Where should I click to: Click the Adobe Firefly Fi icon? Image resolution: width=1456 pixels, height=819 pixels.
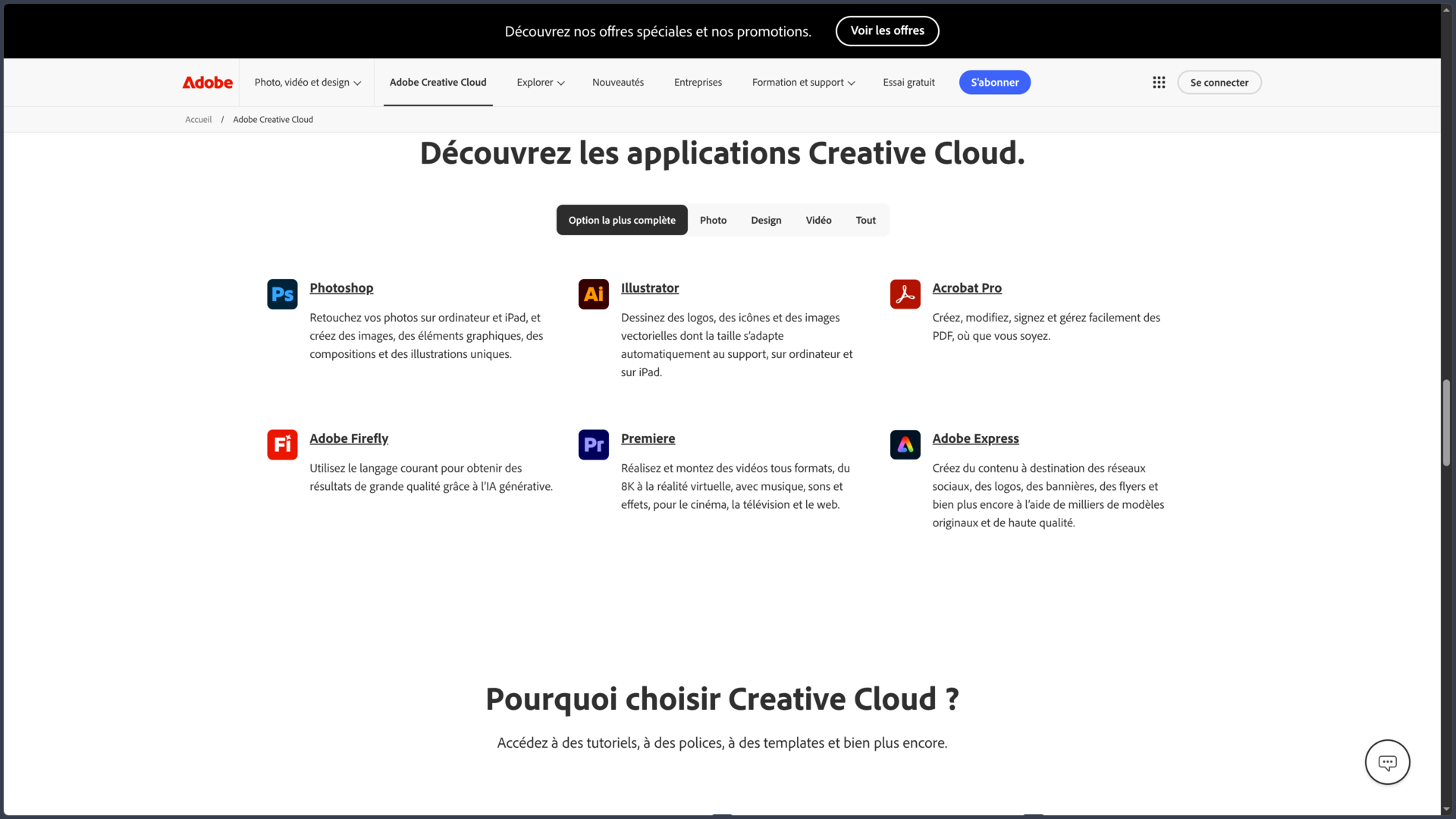pos(282,444)
